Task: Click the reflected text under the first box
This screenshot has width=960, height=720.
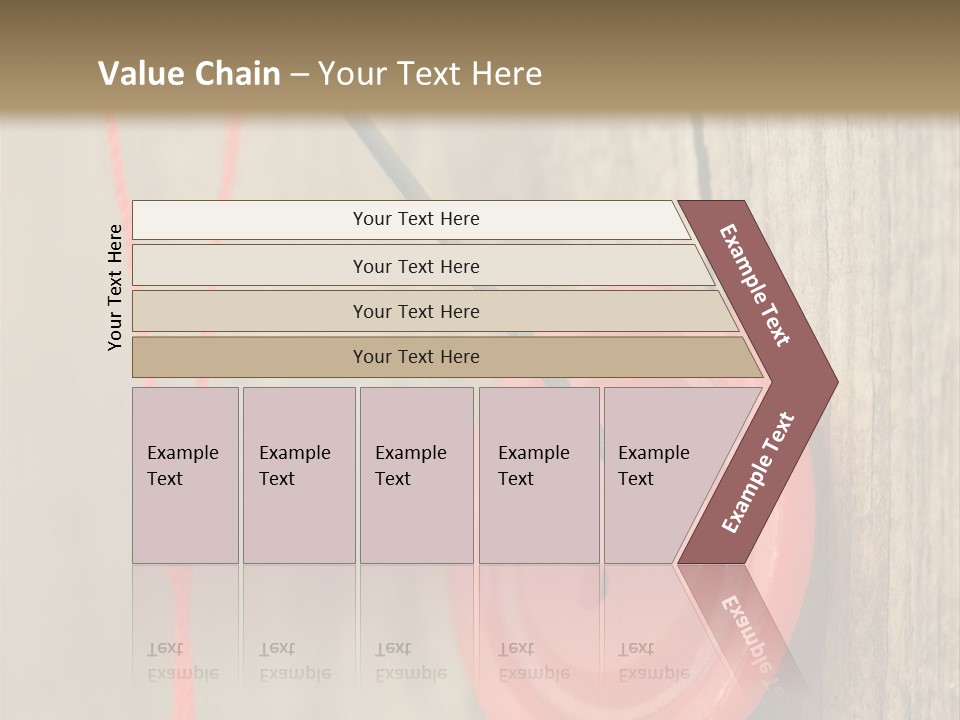Action: 183,662
